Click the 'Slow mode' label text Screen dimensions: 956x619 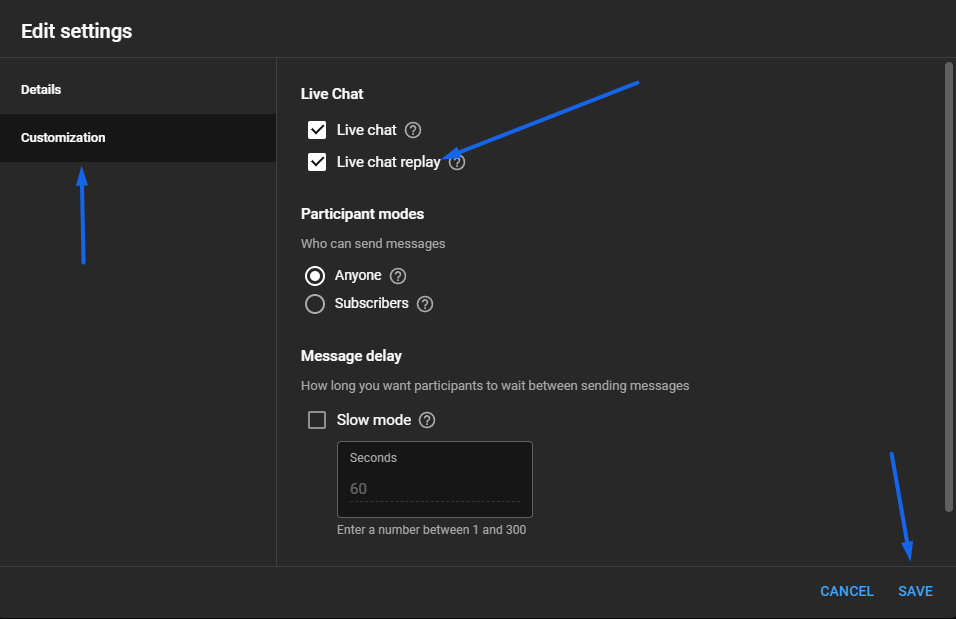tap(374, 420)
